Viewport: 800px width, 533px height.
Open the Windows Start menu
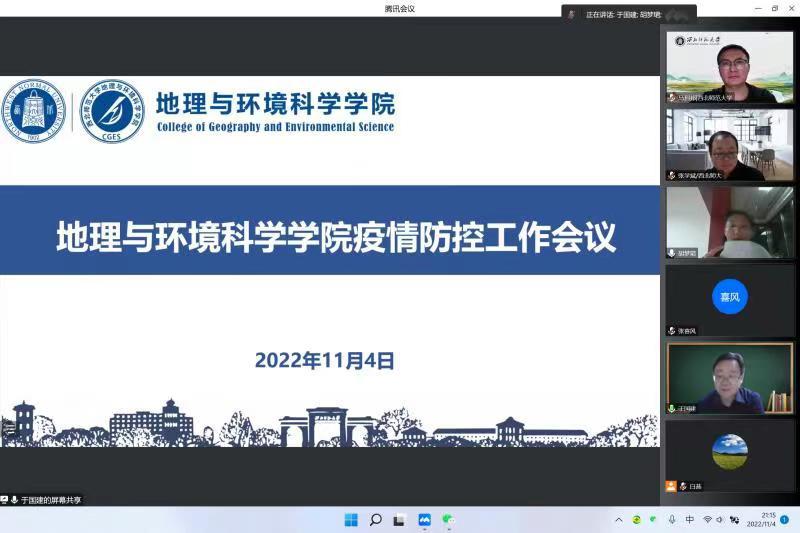[x=351, y=520]
